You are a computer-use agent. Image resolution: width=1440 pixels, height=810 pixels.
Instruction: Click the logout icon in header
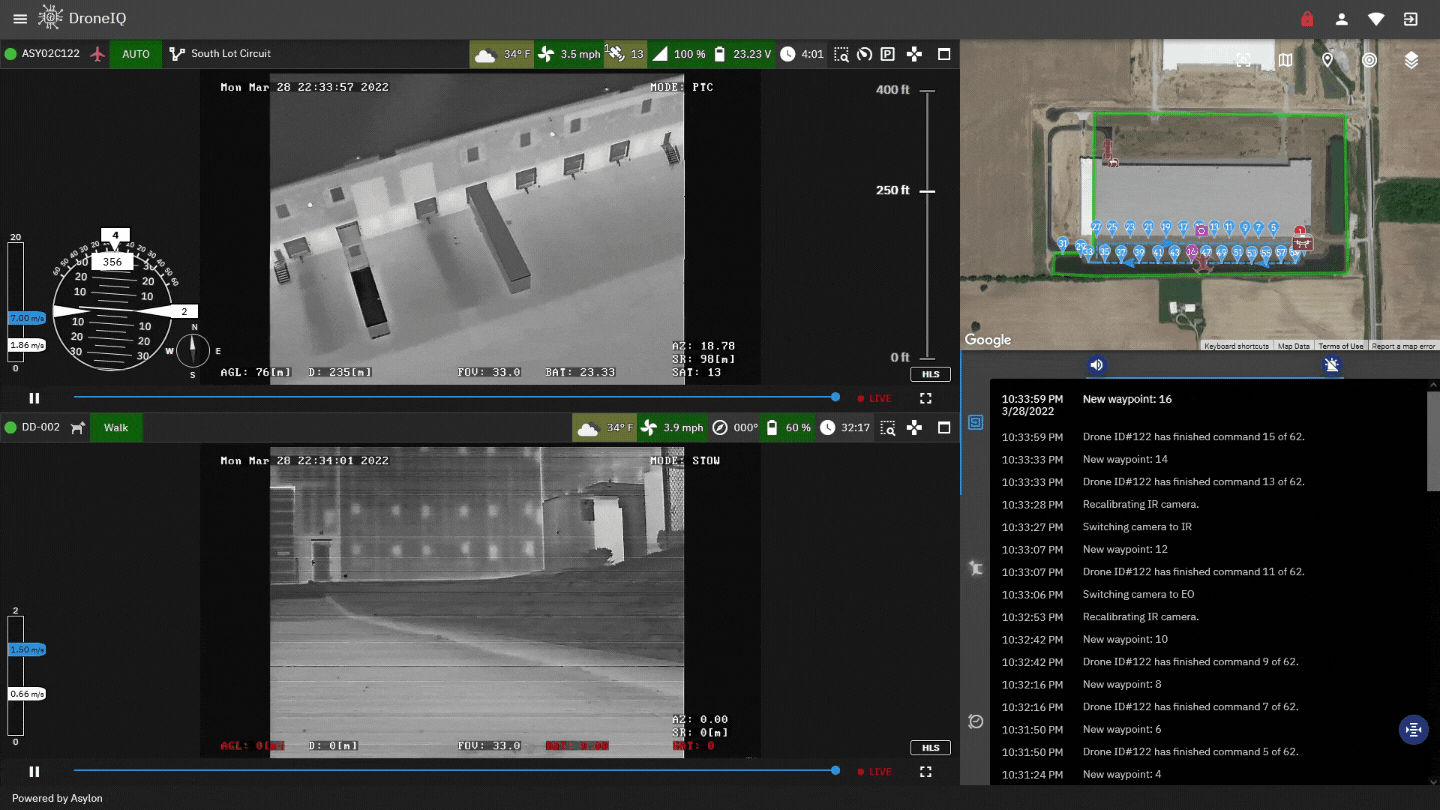coord(1410,19)
